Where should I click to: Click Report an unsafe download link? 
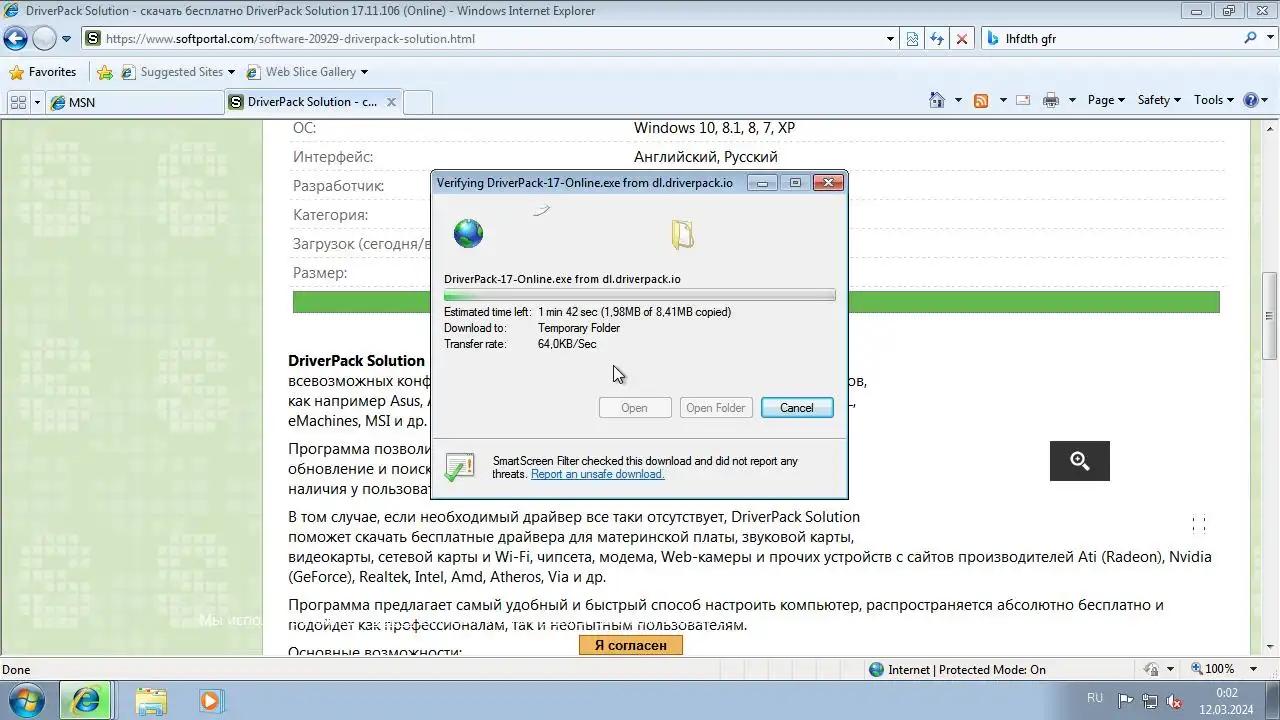tap(598, 474)
